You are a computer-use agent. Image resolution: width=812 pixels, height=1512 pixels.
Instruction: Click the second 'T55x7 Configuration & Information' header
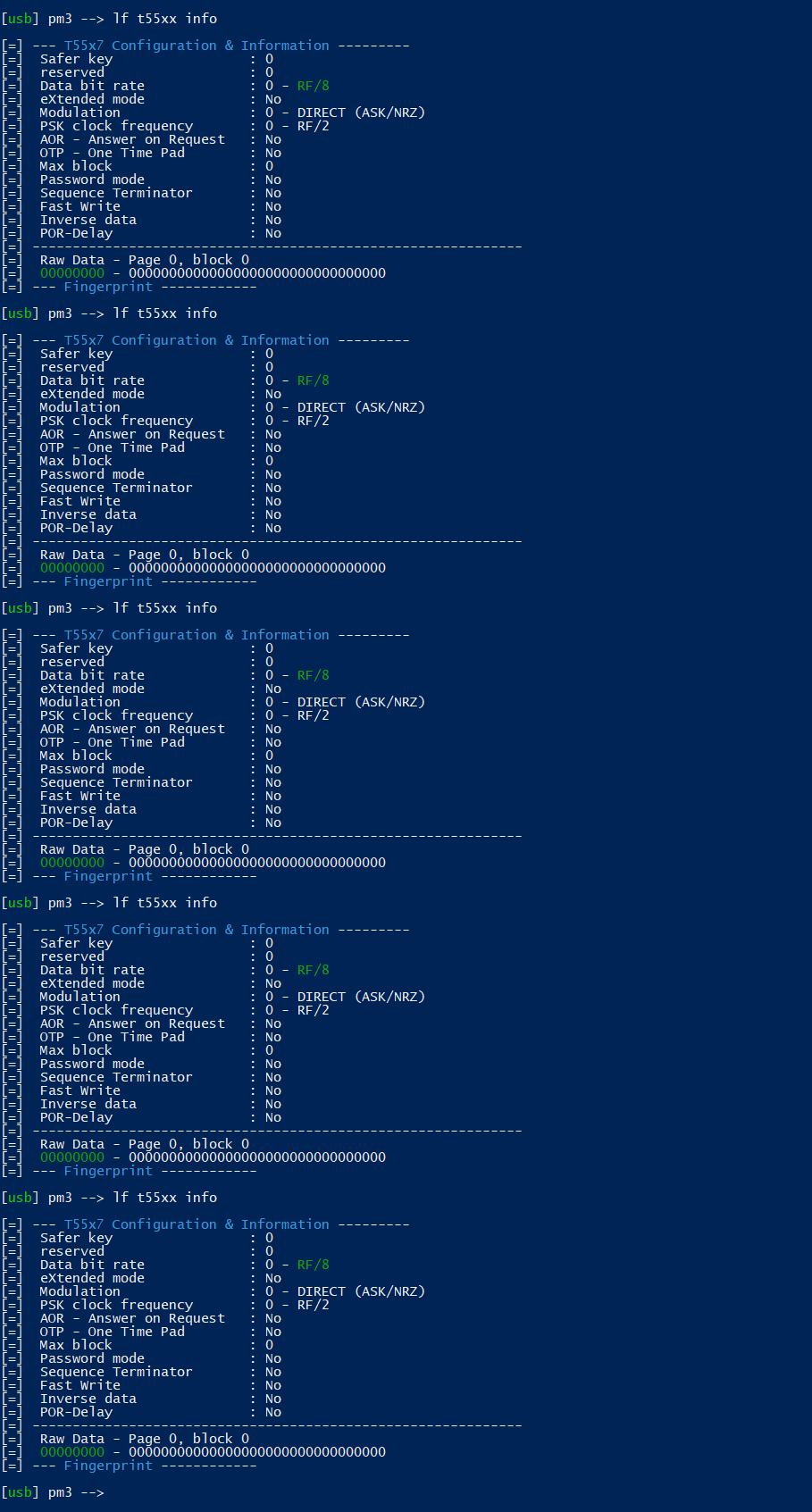pos(197,340)
